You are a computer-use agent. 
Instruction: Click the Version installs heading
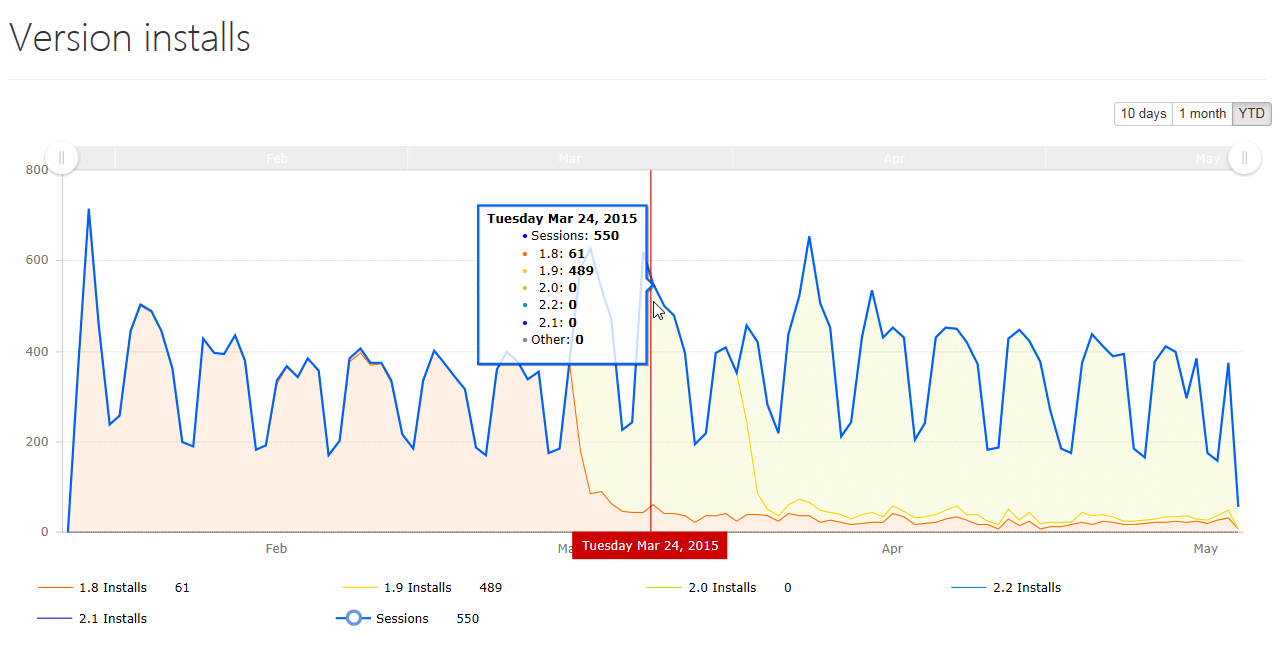130,38
